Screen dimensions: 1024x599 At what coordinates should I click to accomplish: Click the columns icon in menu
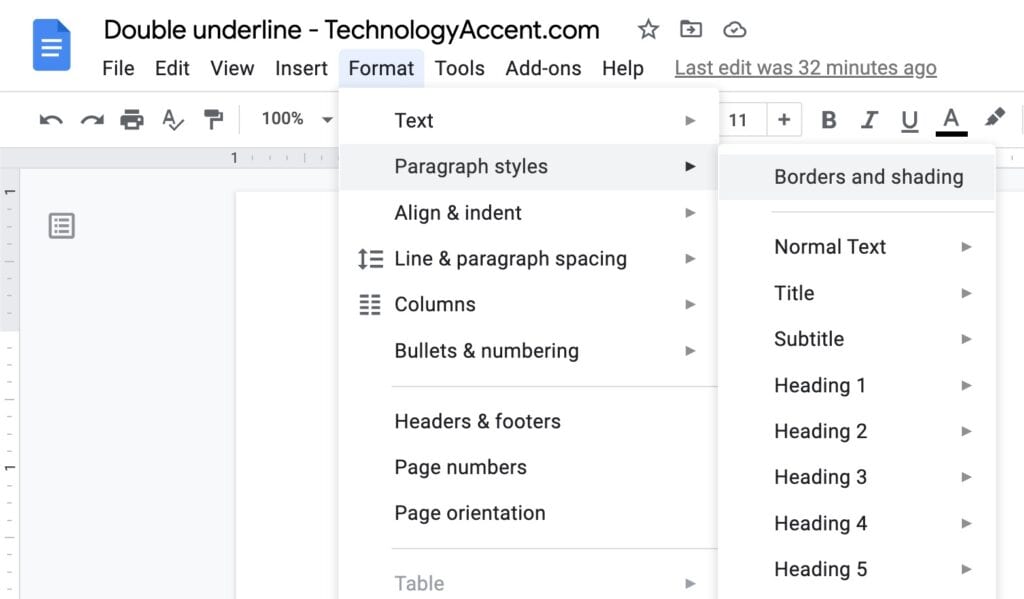coord(370,304)
